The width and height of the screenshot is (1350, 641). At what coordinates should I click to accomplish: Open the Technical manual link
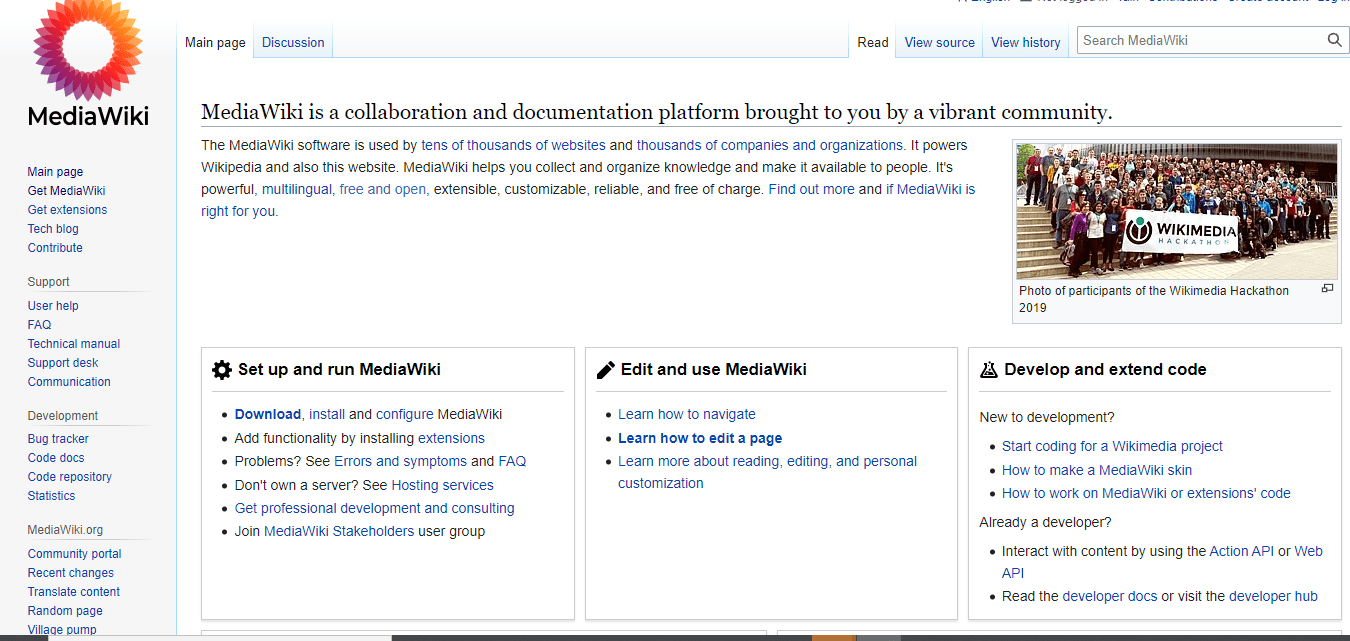coord(74,344)
